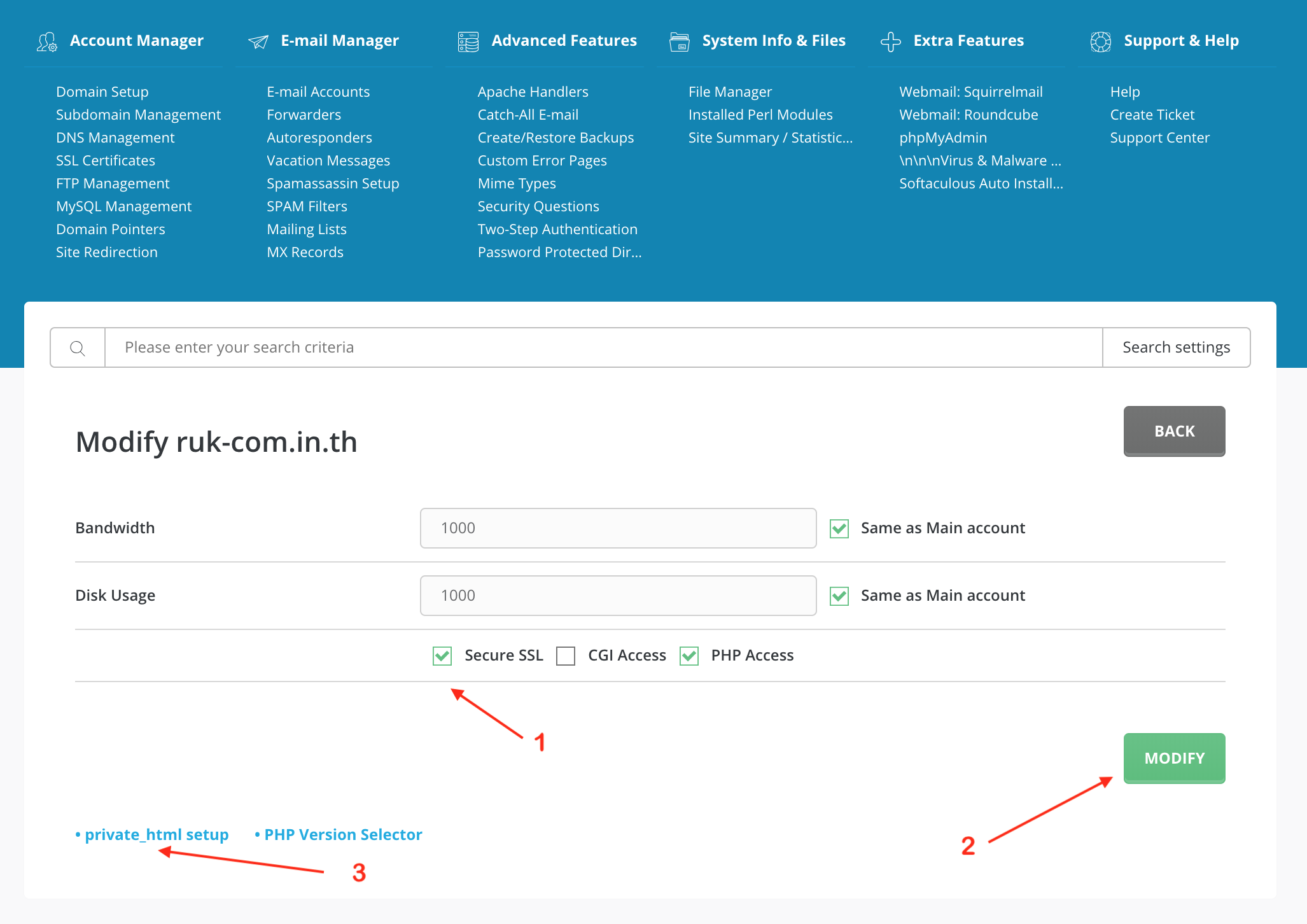The height and width of the screenshot is (924, 1307).
Task: Click the Account Manager users icon
Action: coord(46,42)
